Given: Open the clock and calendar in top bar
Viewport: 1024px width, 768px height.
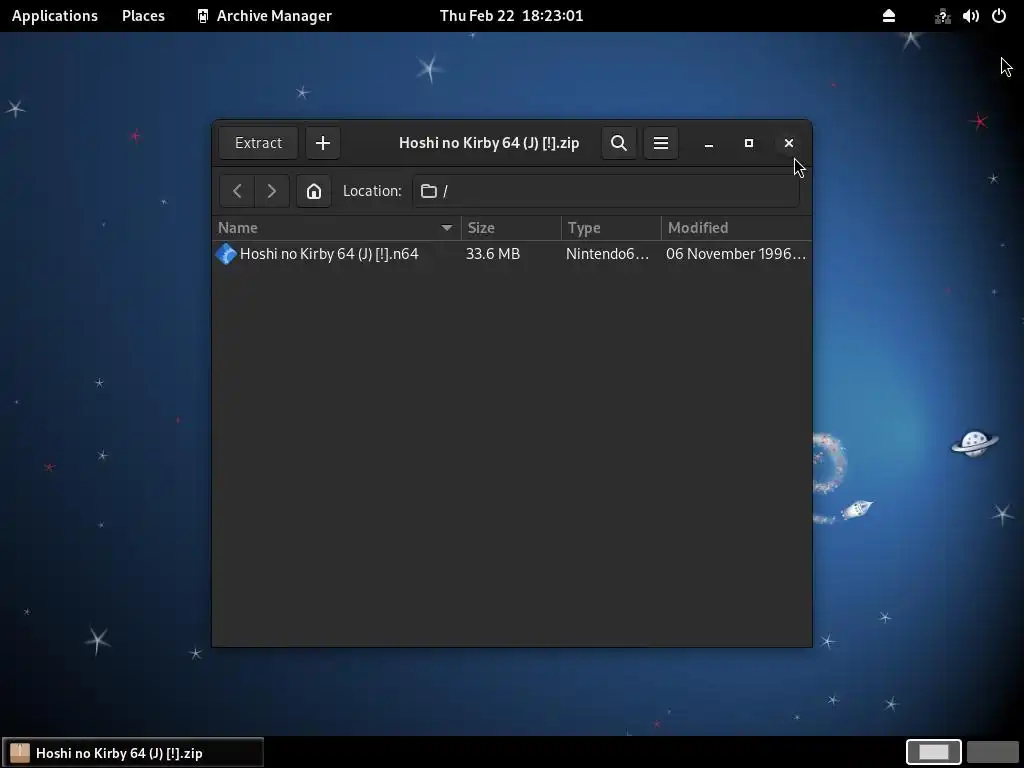Looking at the screenshot, I should (x=511, y=16).
